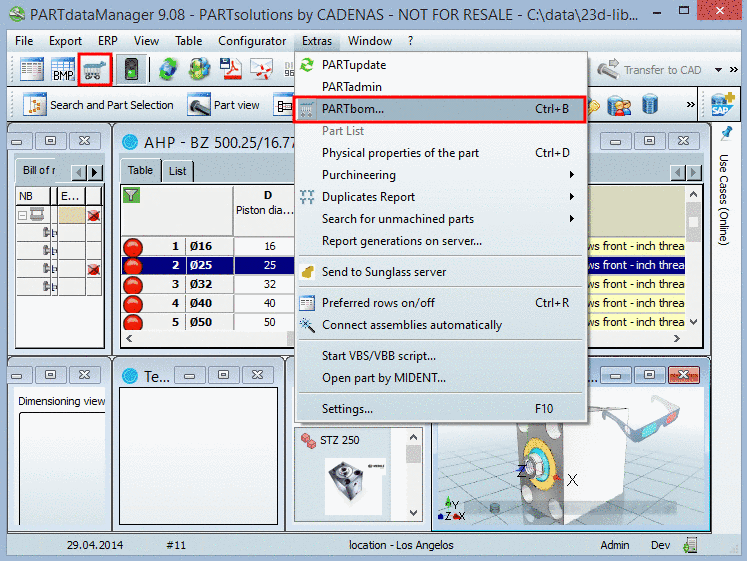Select PARTbom... menu entry
Image resolution: width=747 pixels, height=561 pixels.
438,109
